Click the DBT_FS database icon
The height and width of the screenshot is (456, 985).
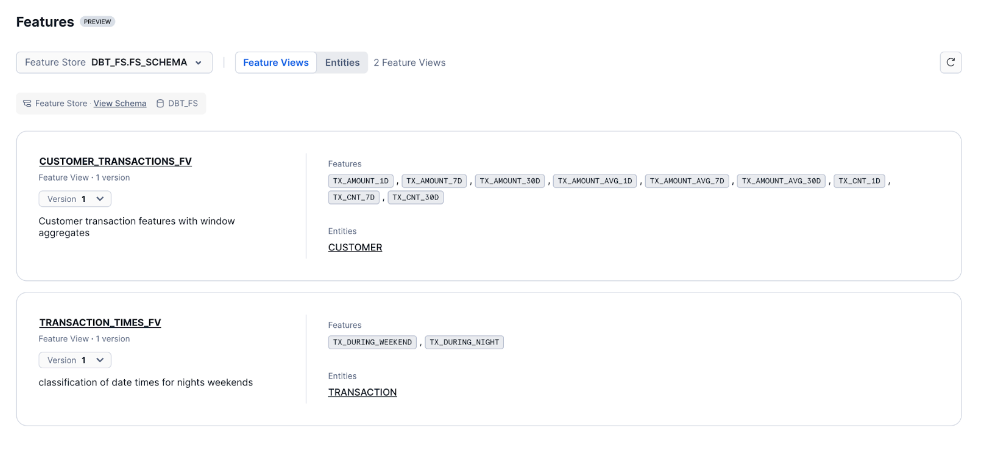point(160,104)
